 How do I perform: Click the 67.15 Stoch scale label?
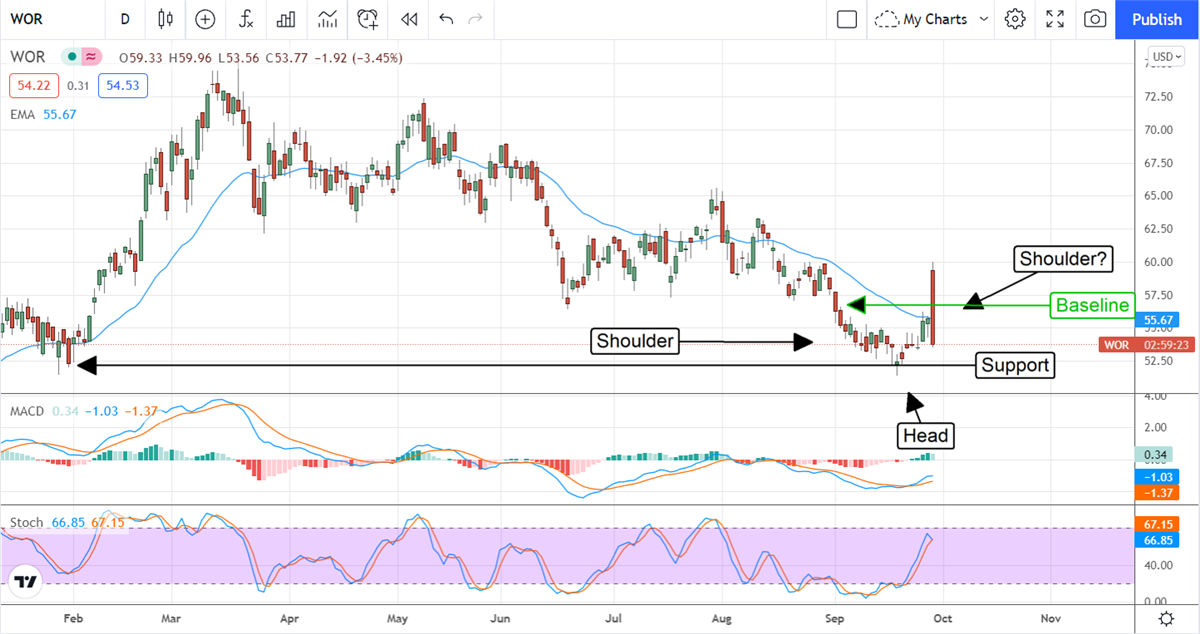pos(1156,523)
